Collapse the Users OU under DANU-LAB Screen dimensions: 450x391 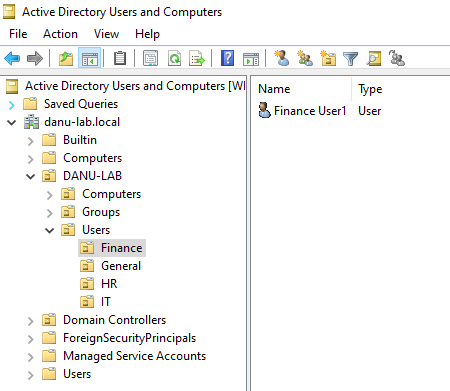[50, 231]
